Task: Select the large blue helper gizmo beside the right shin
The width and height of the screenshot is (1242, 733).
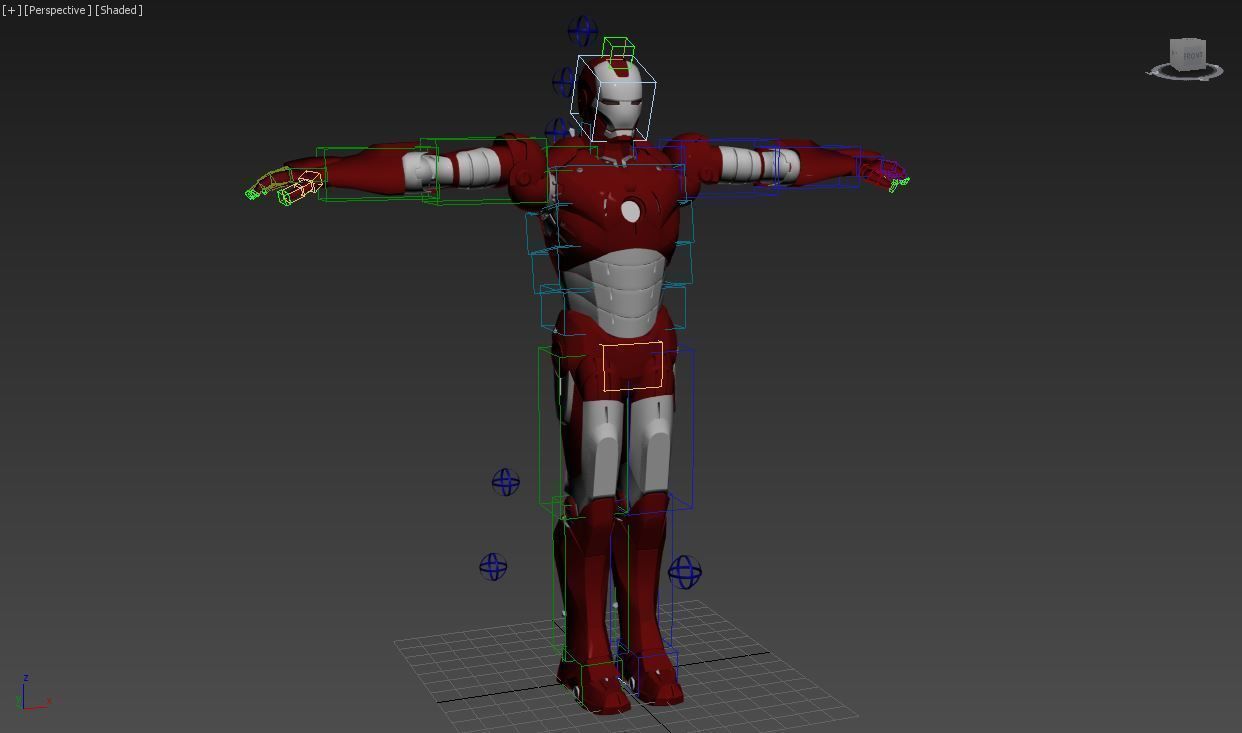Action: [x=685, y=573]
